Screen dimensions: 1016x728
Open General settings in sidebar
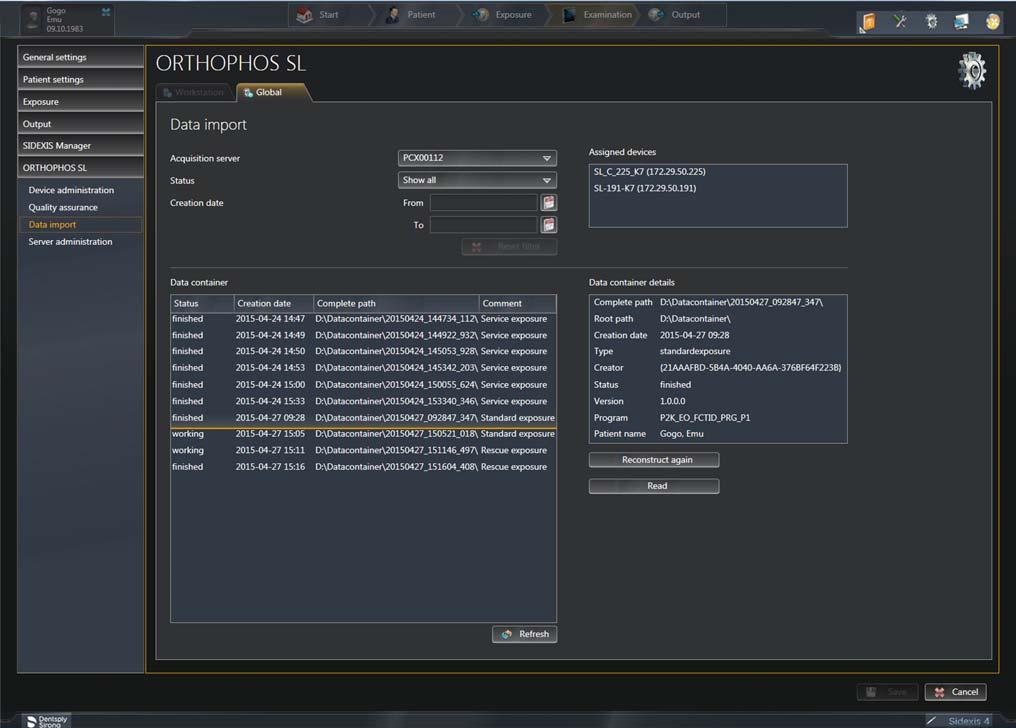tap(80, 57)
